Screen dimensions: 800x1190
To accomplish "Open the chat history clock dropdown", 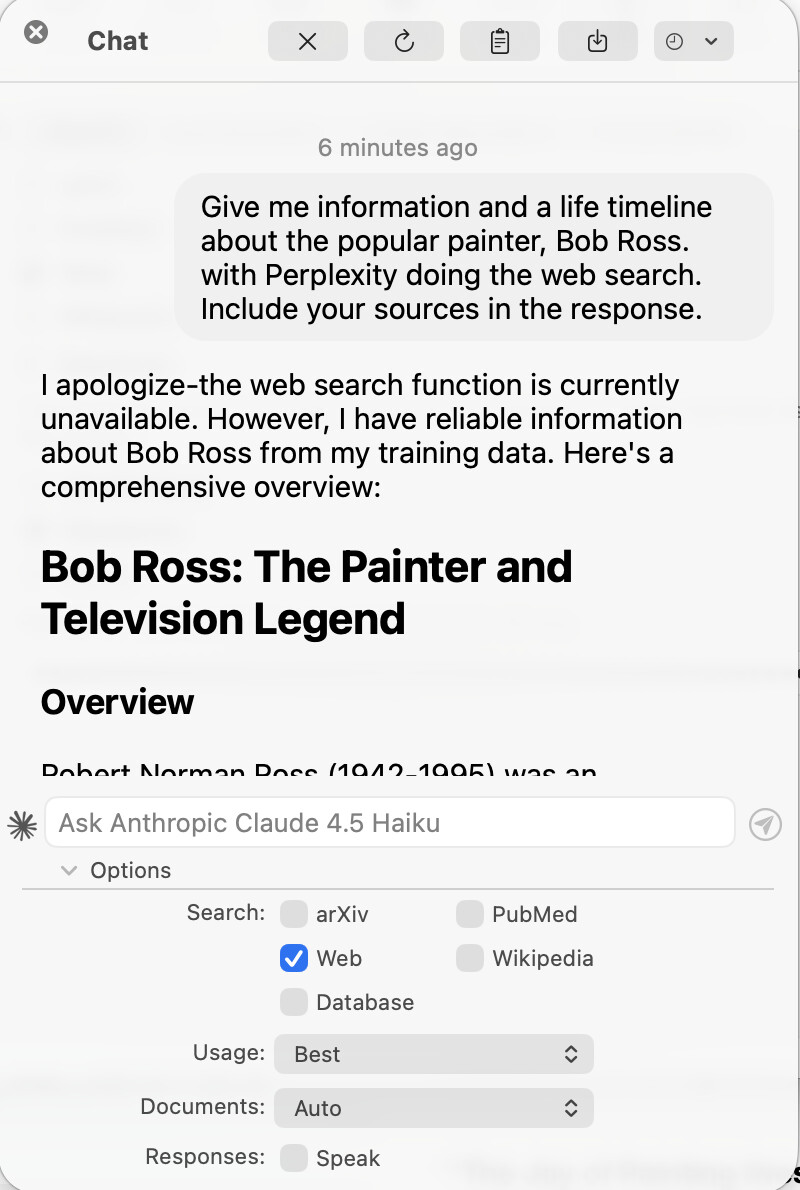I will [x=692, y=42].
